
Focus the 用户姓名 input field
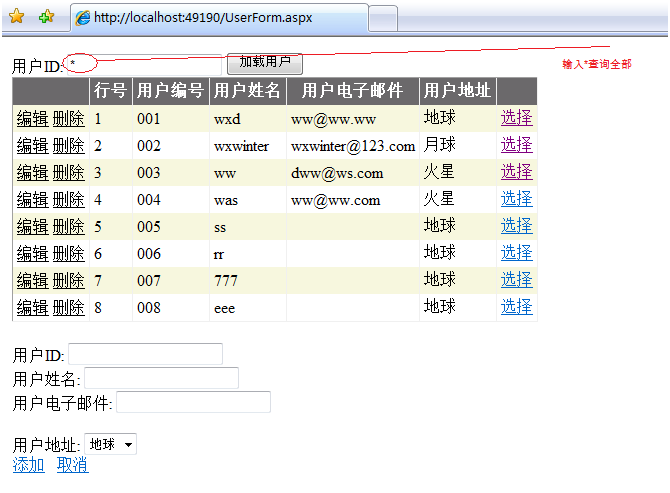tap(161, 378)
